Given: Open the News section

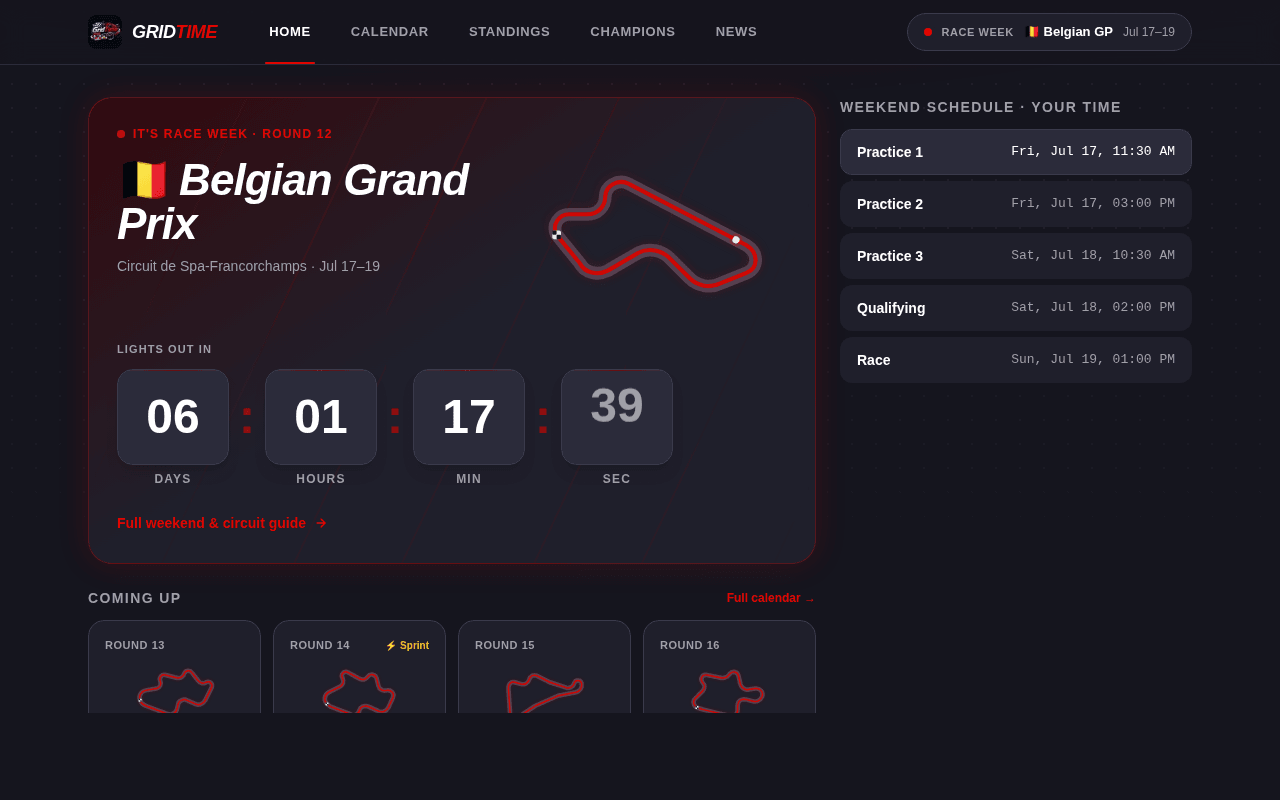Looking at the screenshot, I should point(736,32).
